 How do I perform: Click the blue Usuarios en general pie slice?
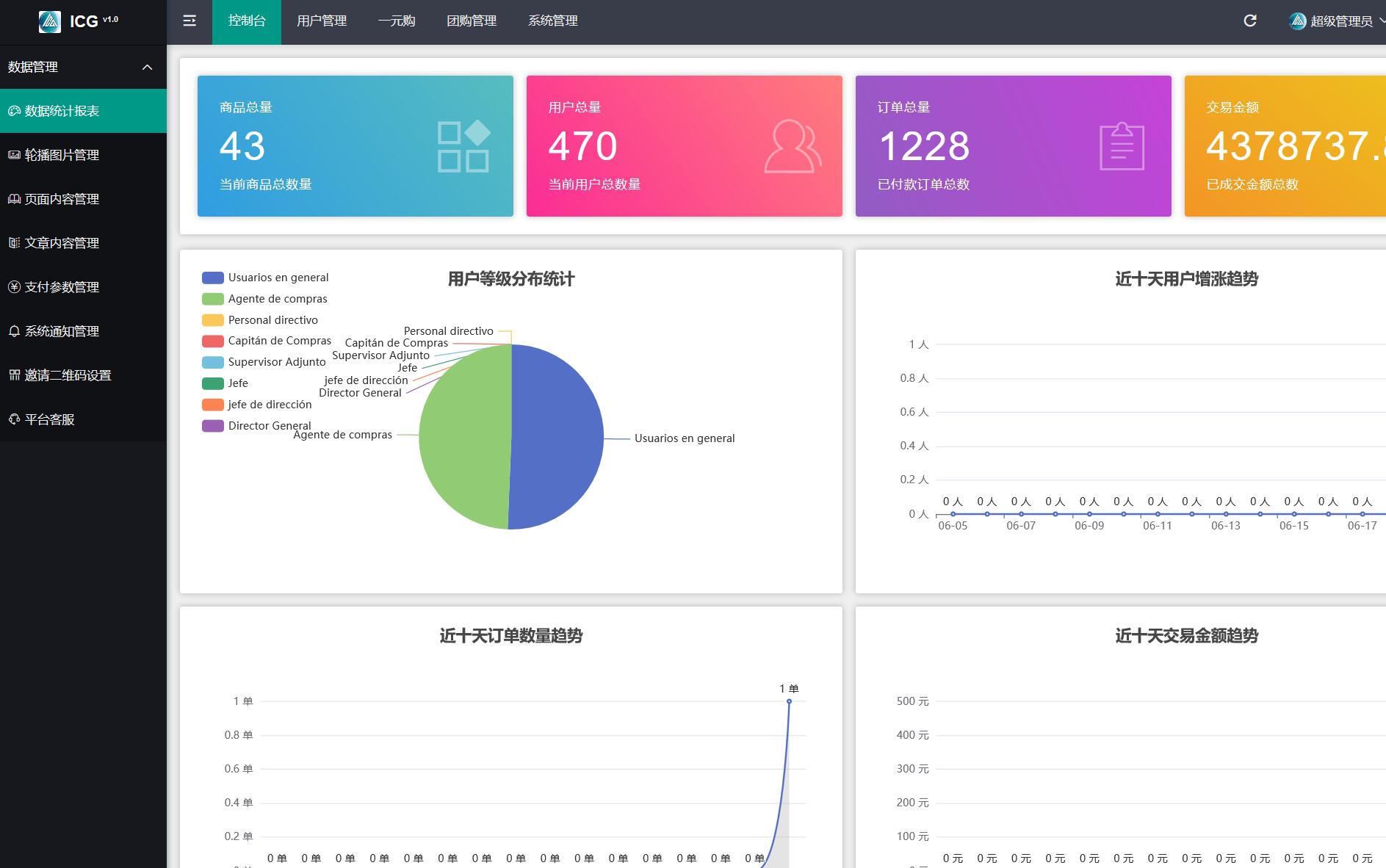coord(558,437)
